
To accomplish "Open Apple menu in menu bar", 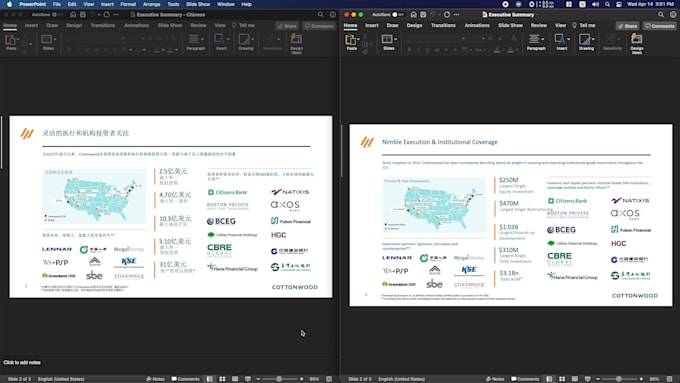I will 10,4.
